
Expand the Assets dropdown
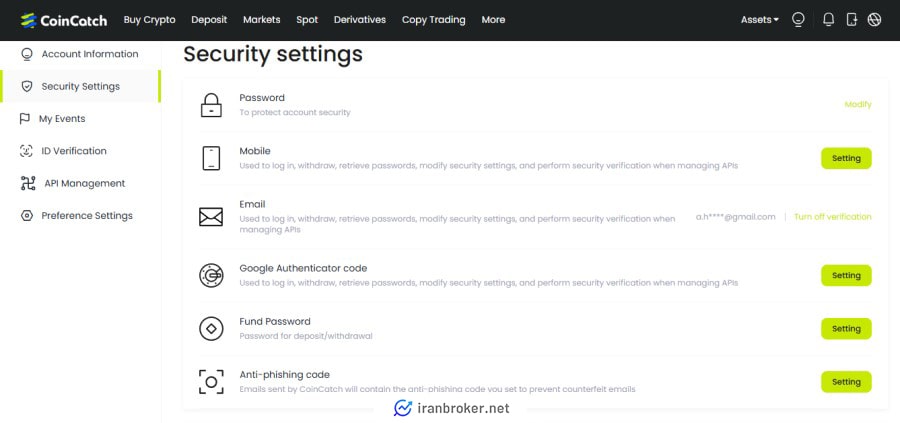click(x=759, y=20)
